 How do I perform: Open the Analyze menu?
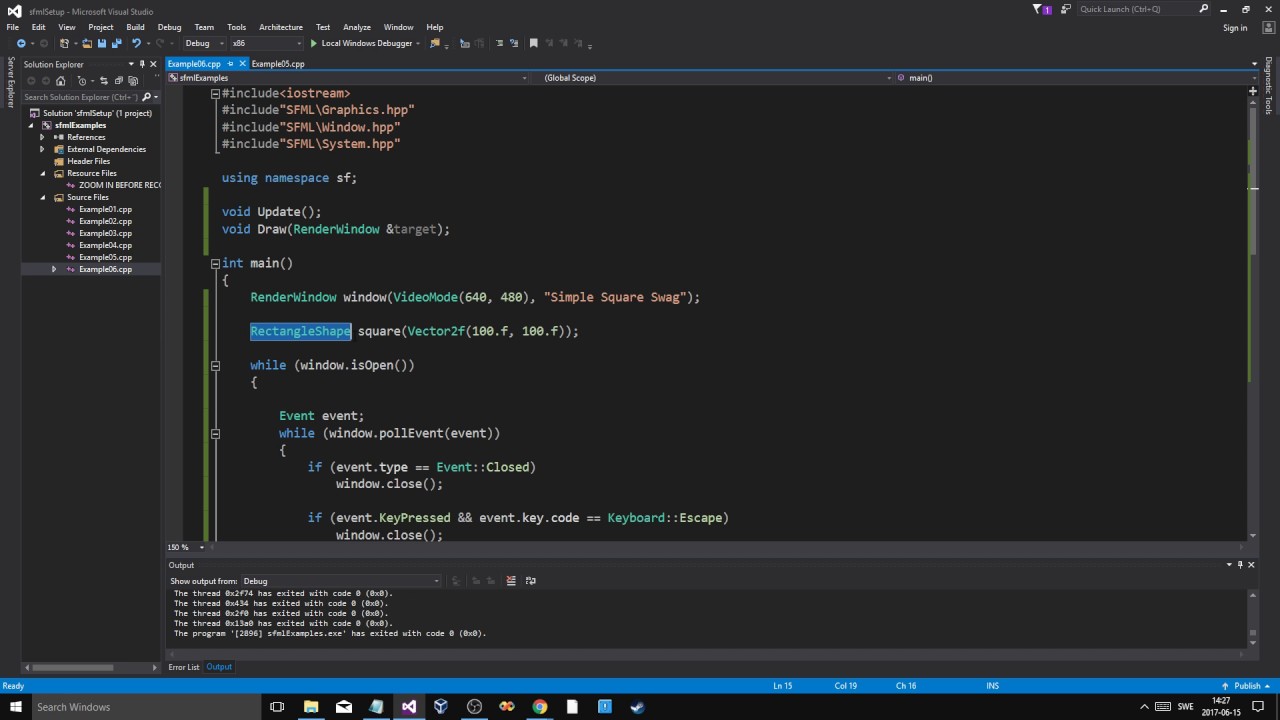(357, 27)
